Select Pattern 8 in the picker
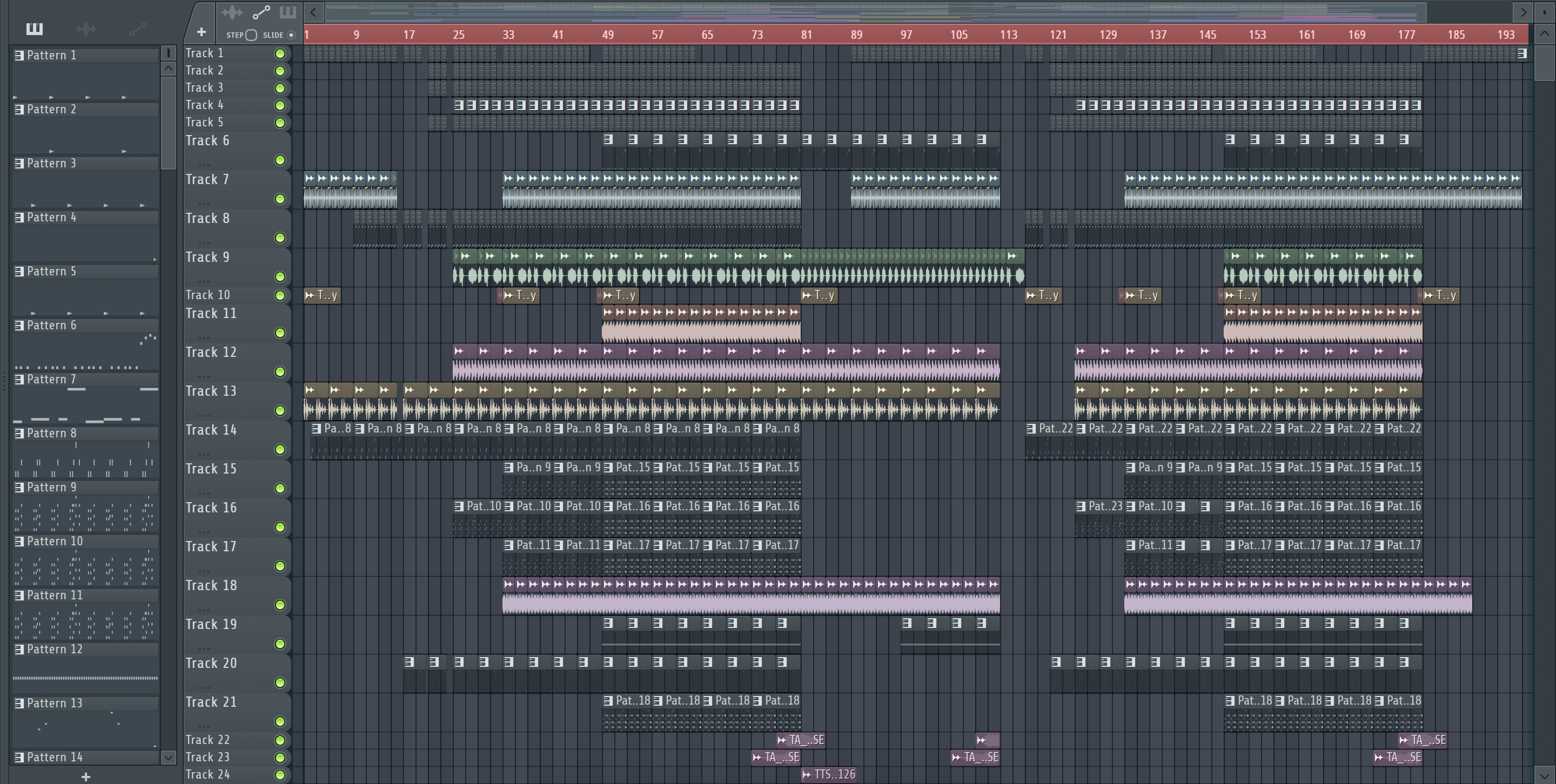This screenshot has height=784, width=1556. pos(86,434)
